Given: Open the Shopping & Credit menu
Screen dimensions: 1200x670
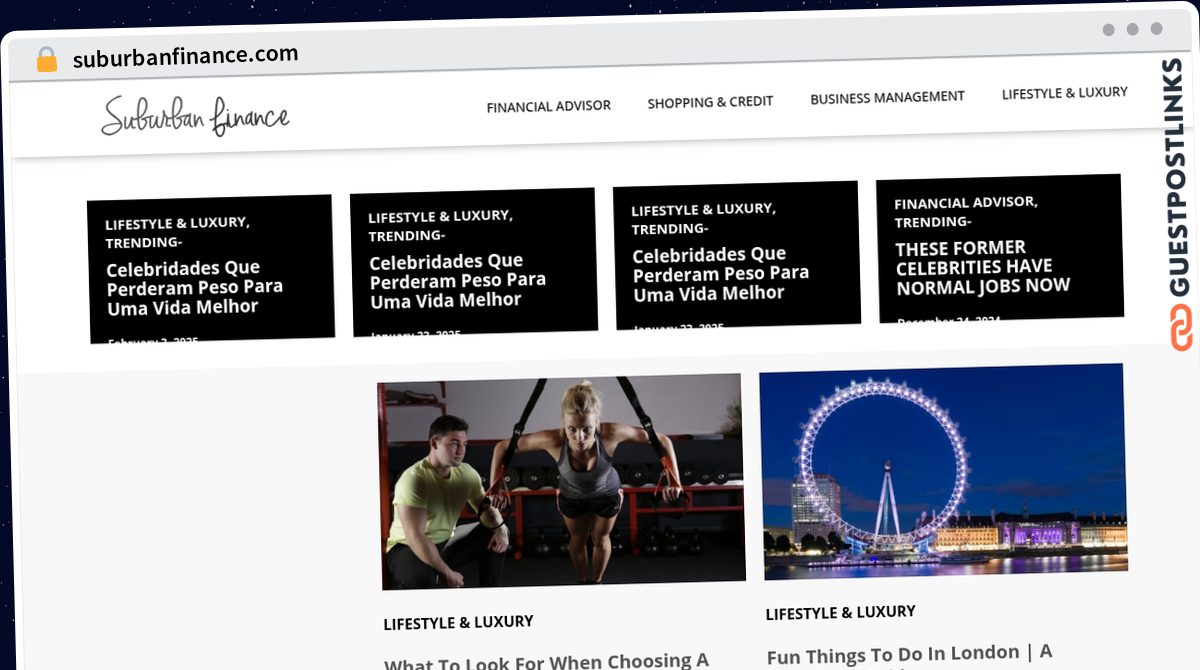Looking at the screenshot, I should coord(710,102).
